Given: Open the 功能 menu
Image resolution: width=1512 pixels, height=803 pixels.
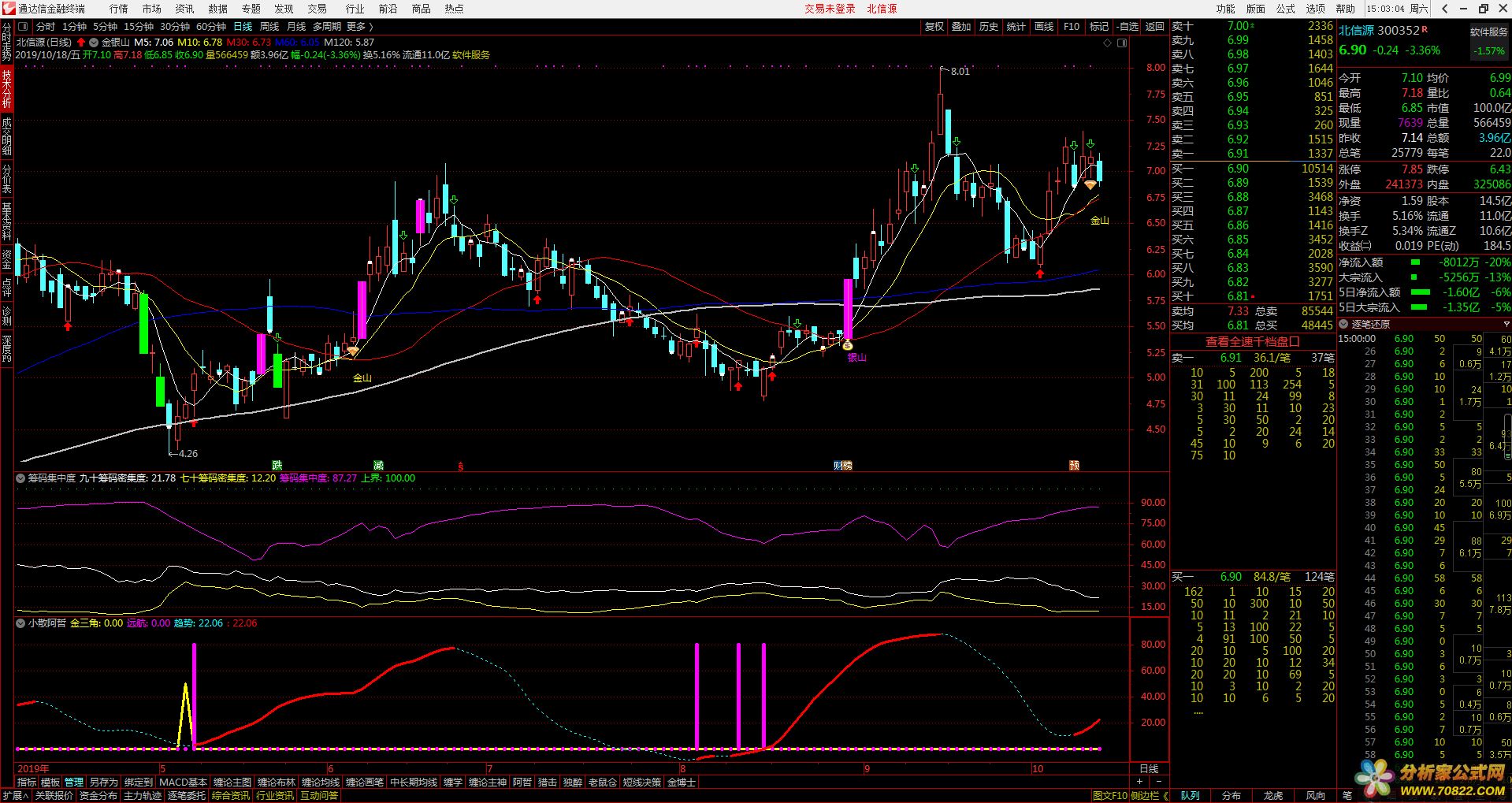Looking at the screenshot, I should tap(1226, 9).
